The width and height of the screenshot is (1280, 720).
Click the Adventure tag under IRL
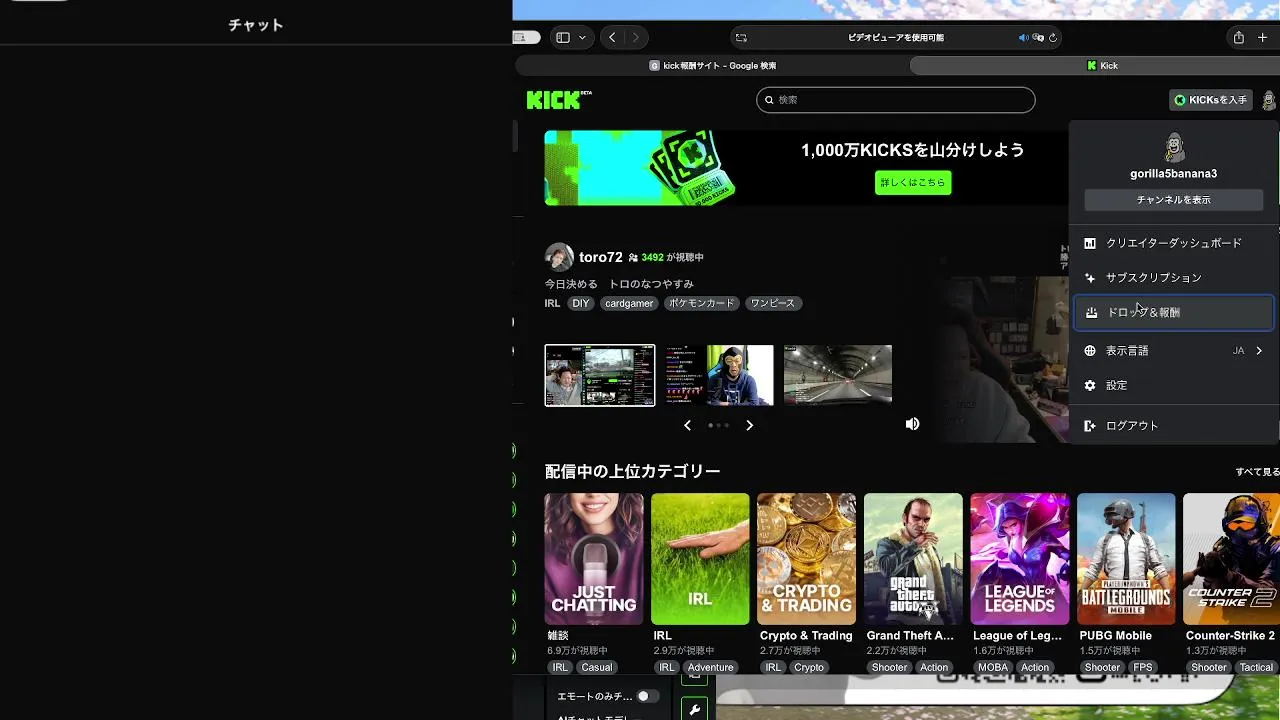[711, 668]
